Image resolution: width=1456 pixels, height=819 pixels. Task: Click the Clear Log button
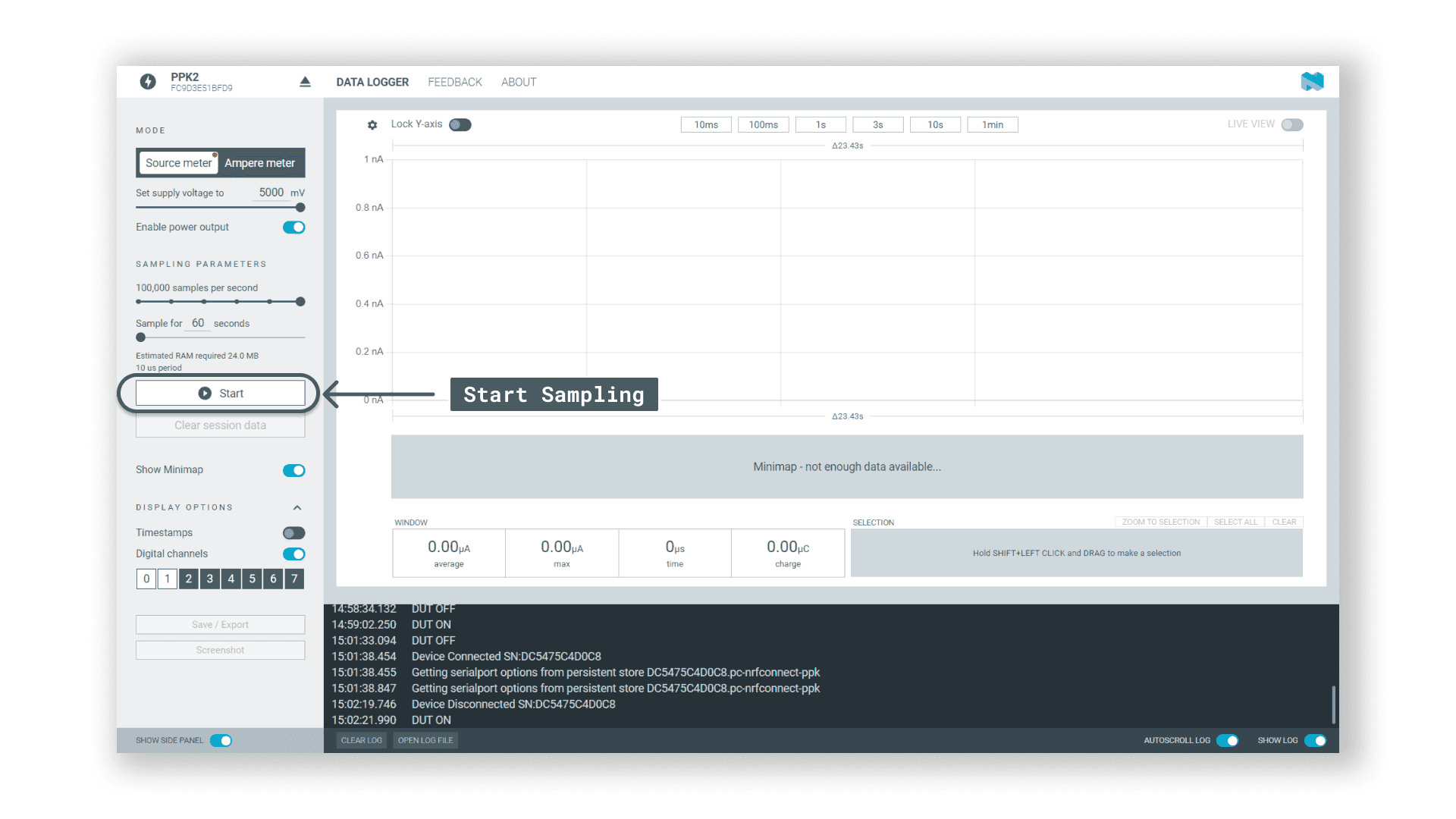click(361, 741)
